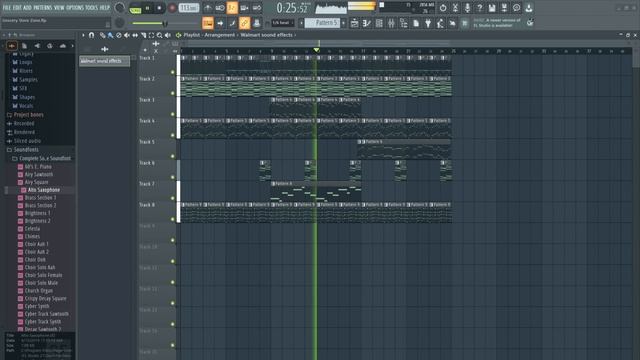Open help with the question mark icon
The image size is (640, 360).
point(480,8)
